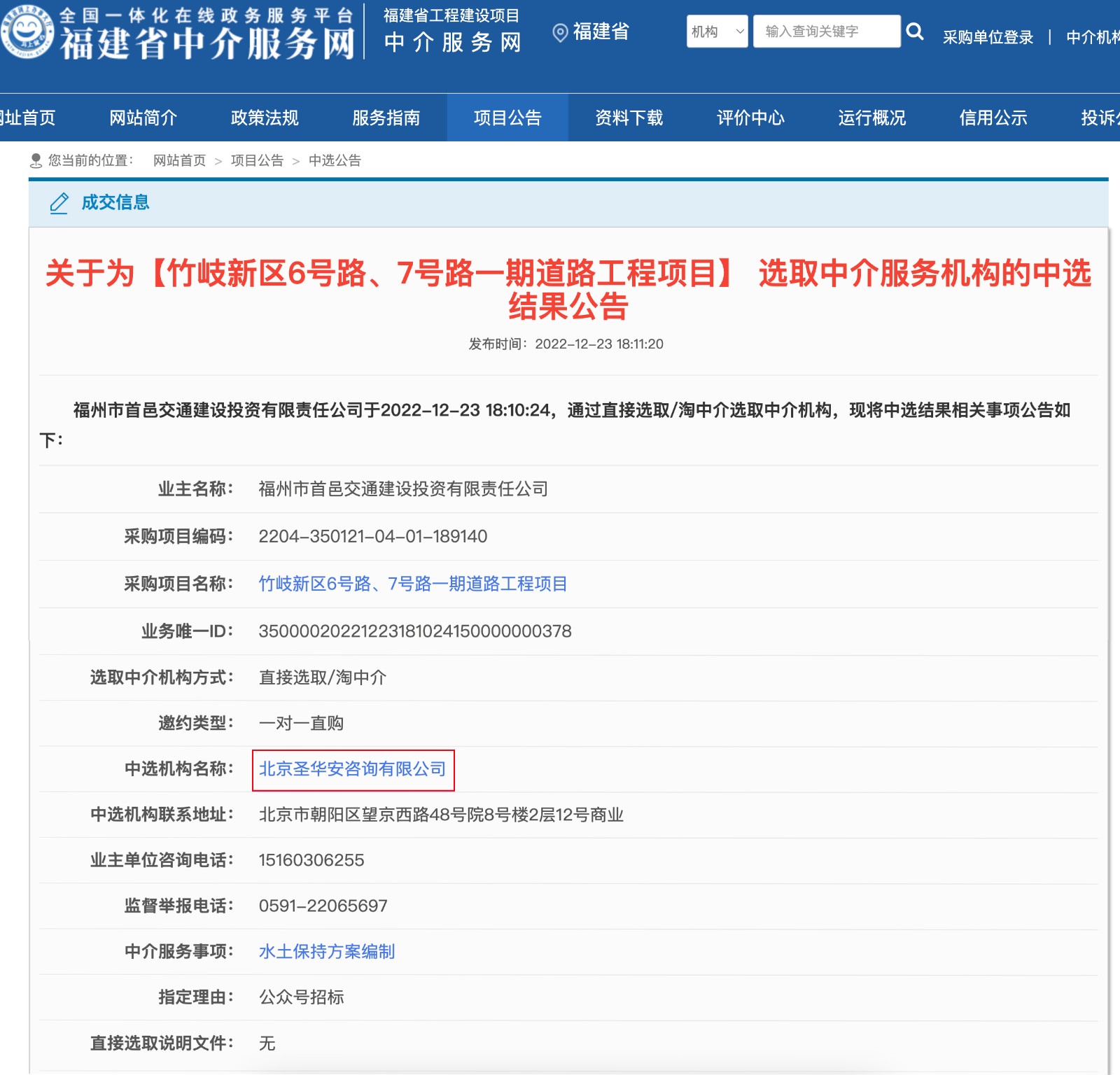Click the site logo emblem
1120x1075 pixels.
point(27,31)
